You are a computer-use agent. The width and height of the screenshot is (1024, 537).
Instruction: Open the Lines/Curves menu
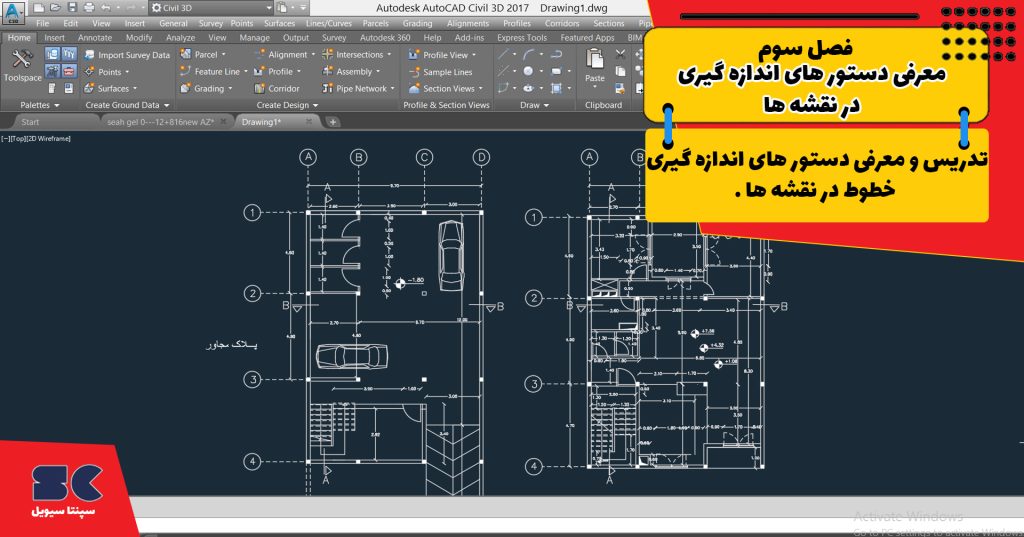(328, 24)
